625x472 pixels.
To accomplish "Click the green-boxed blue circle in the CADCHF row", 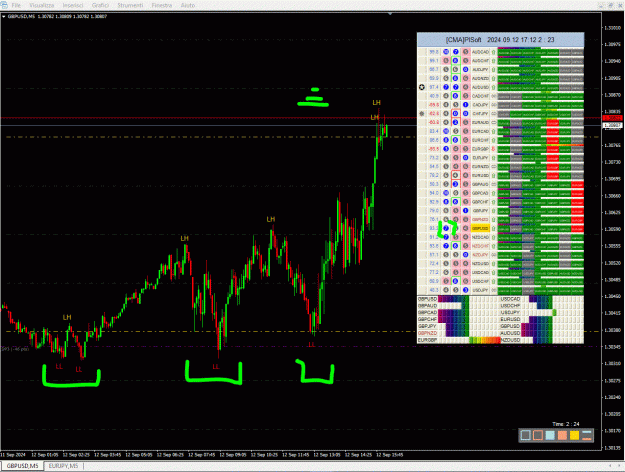I will [456, 96].
